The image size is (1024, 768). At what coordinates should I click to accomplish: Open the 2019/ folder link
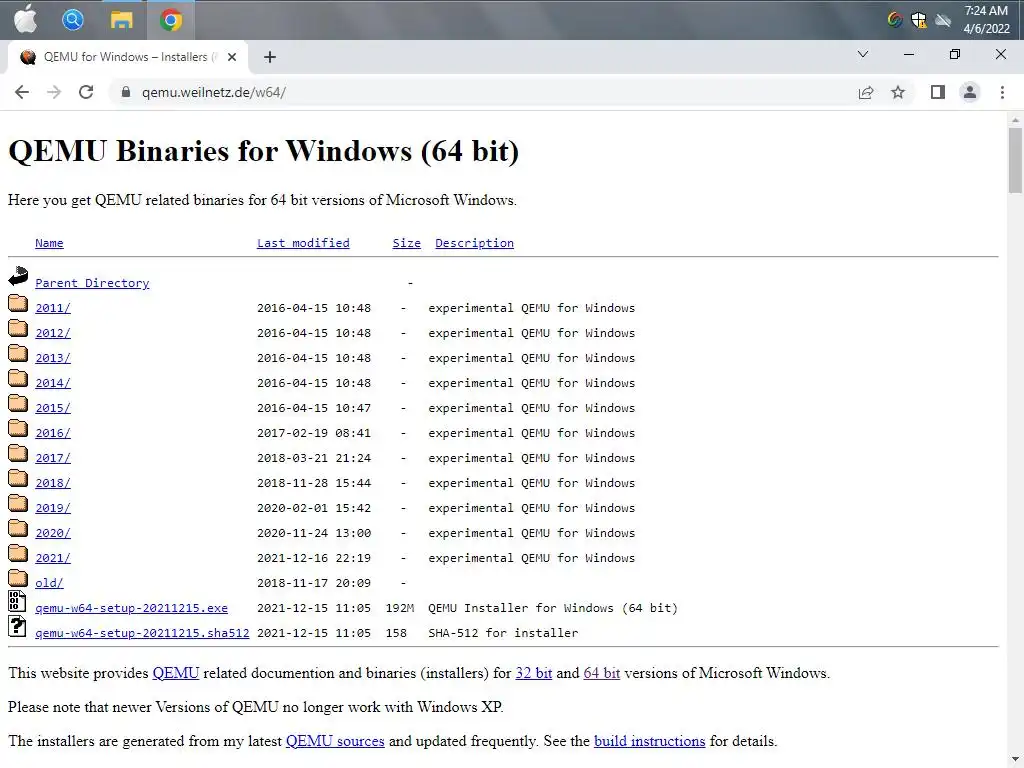[53, 508]
